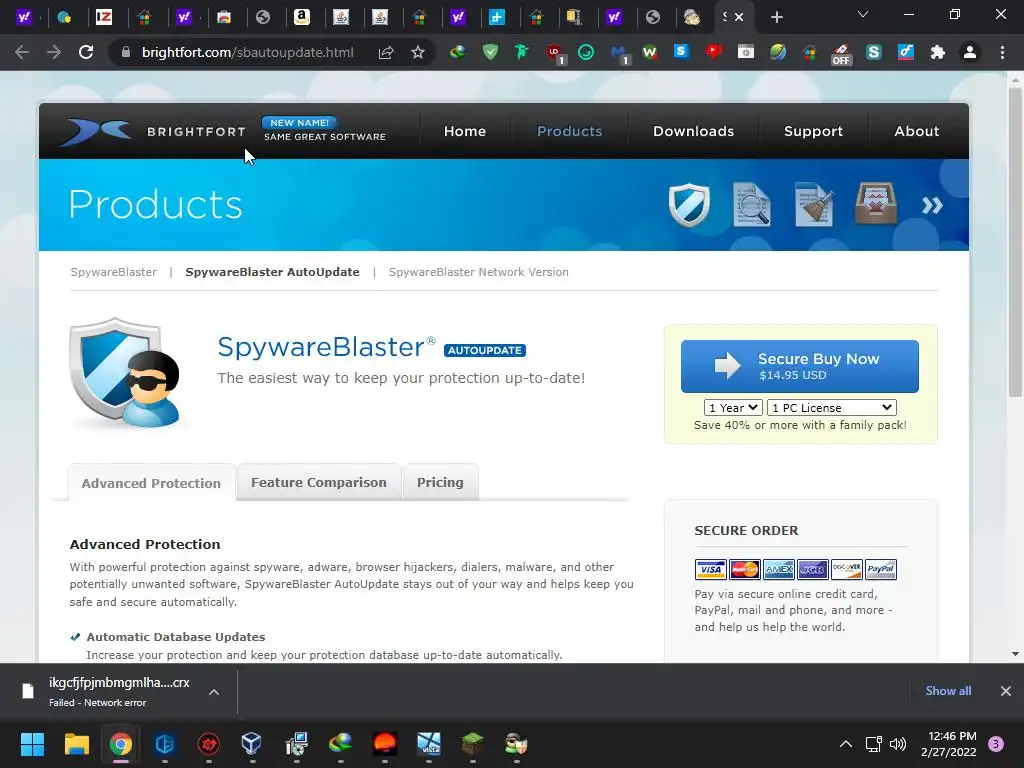Click the Secure Buy Now button
1024x768 pixels.
click(x=799, y=366)
